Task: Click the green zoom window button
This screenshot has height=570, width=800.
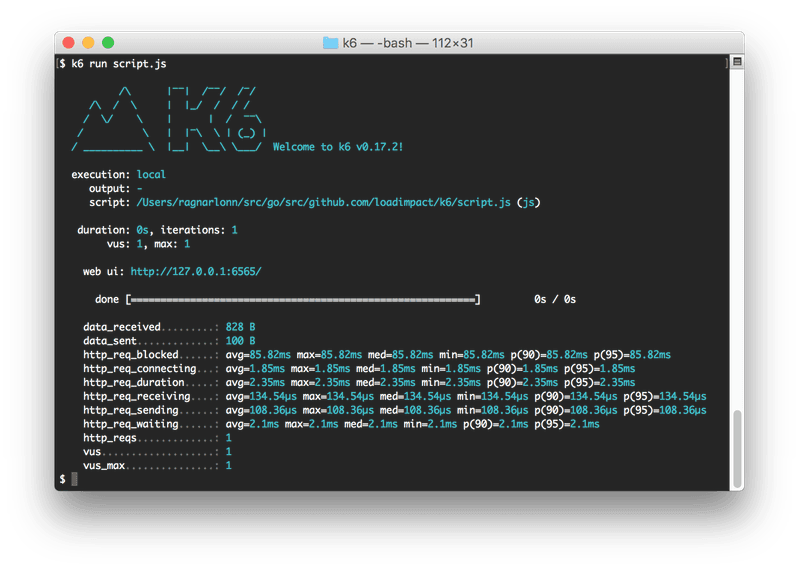Action: [x=108, y=43]
